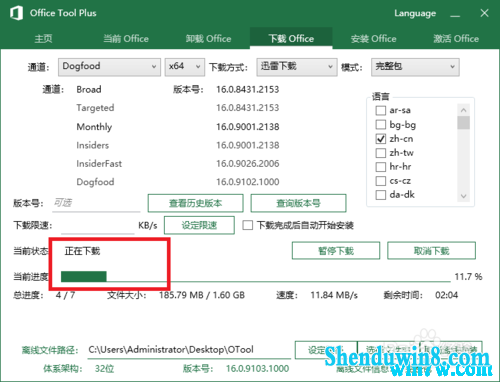Open the Language menu

pos(415,13)
